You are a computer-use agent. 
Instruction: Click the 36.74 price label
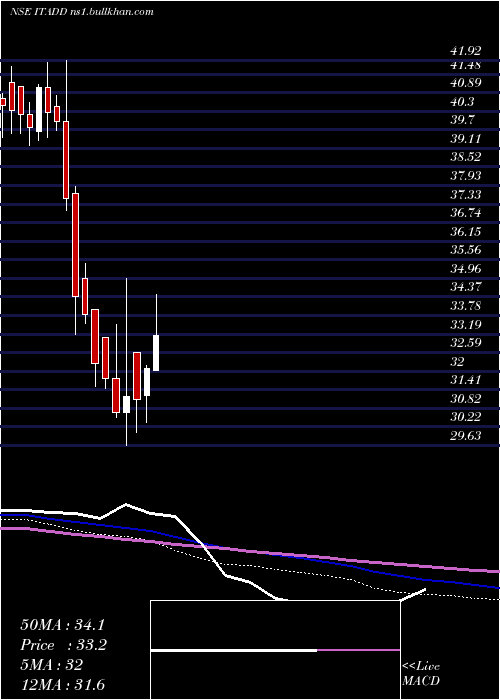click(466, 213)
